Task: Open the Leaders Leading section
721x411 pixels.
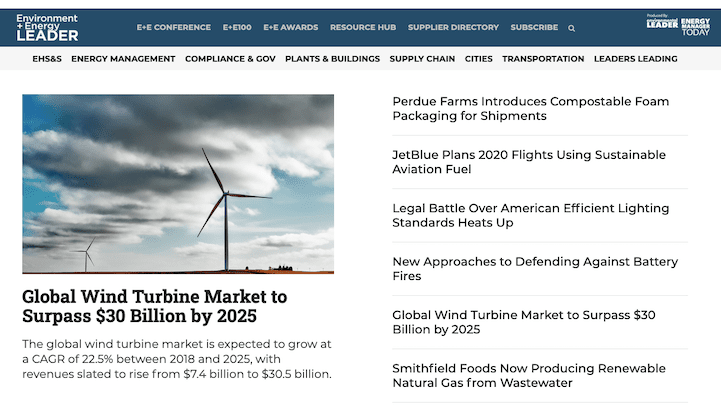Action: click(635, 59)
